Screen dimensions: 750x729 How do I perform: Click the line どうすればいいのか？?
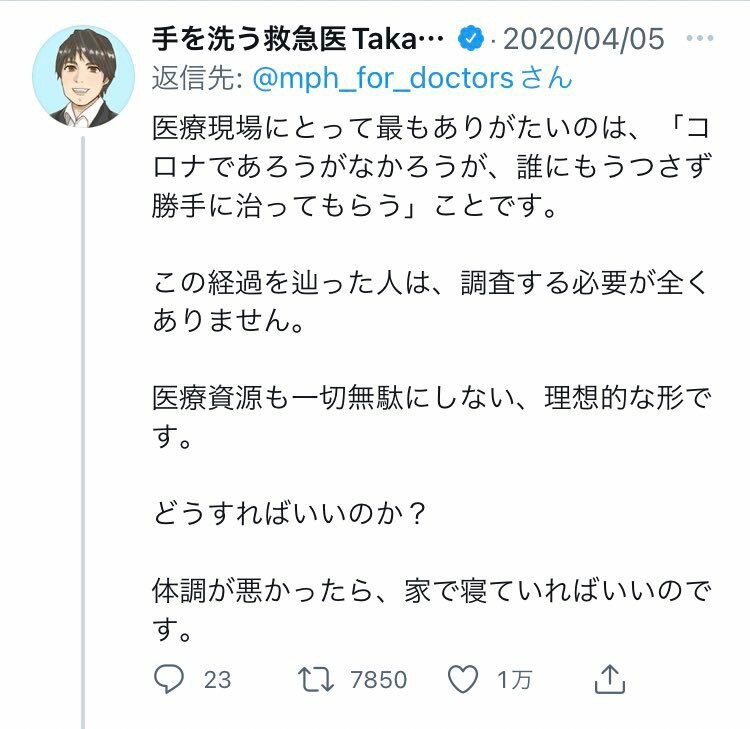point(289,514)
